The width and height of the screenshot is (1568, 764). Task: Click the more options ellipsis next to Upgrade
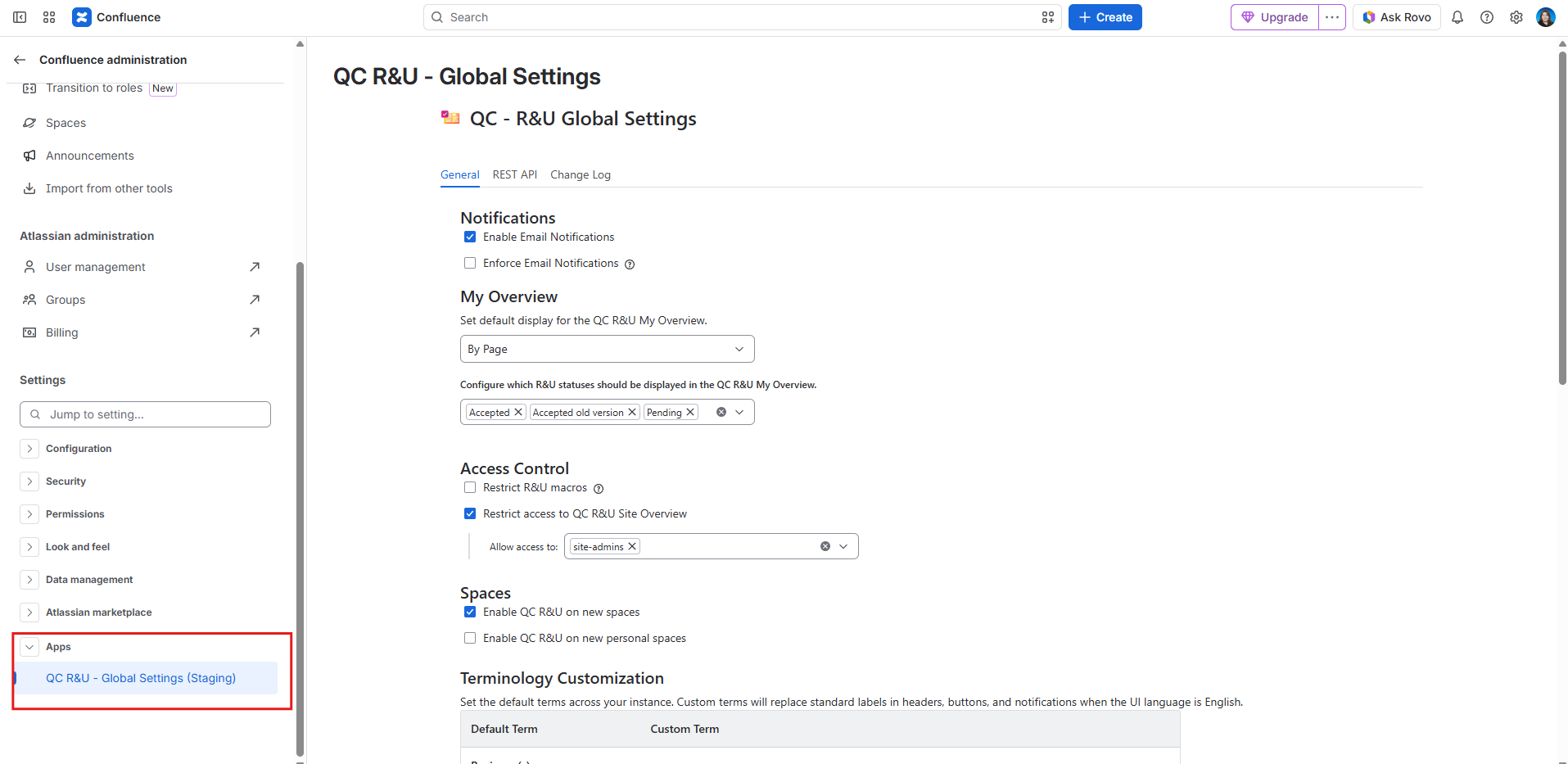coord(1332,17)
